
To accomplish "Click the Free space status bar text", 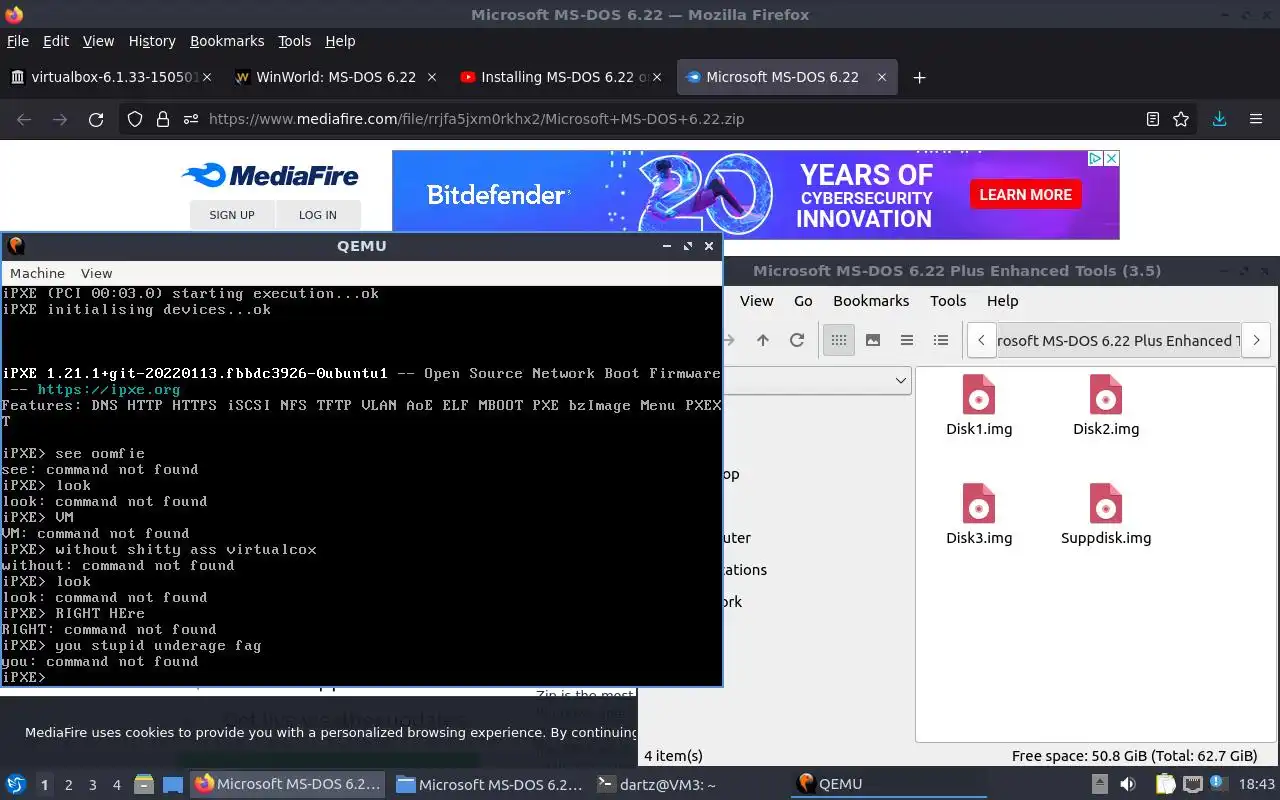I will [x=1134, y=756].
